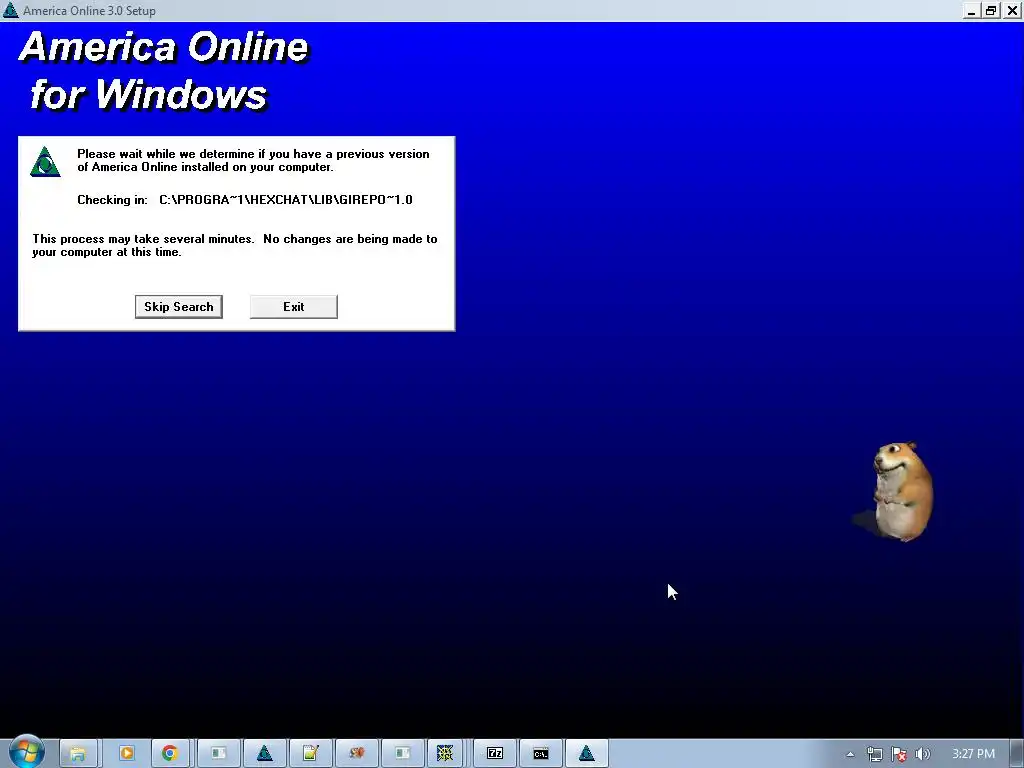Open the Windows Start menu orb
Viewport: 1024px width, 768px height.
26,752
